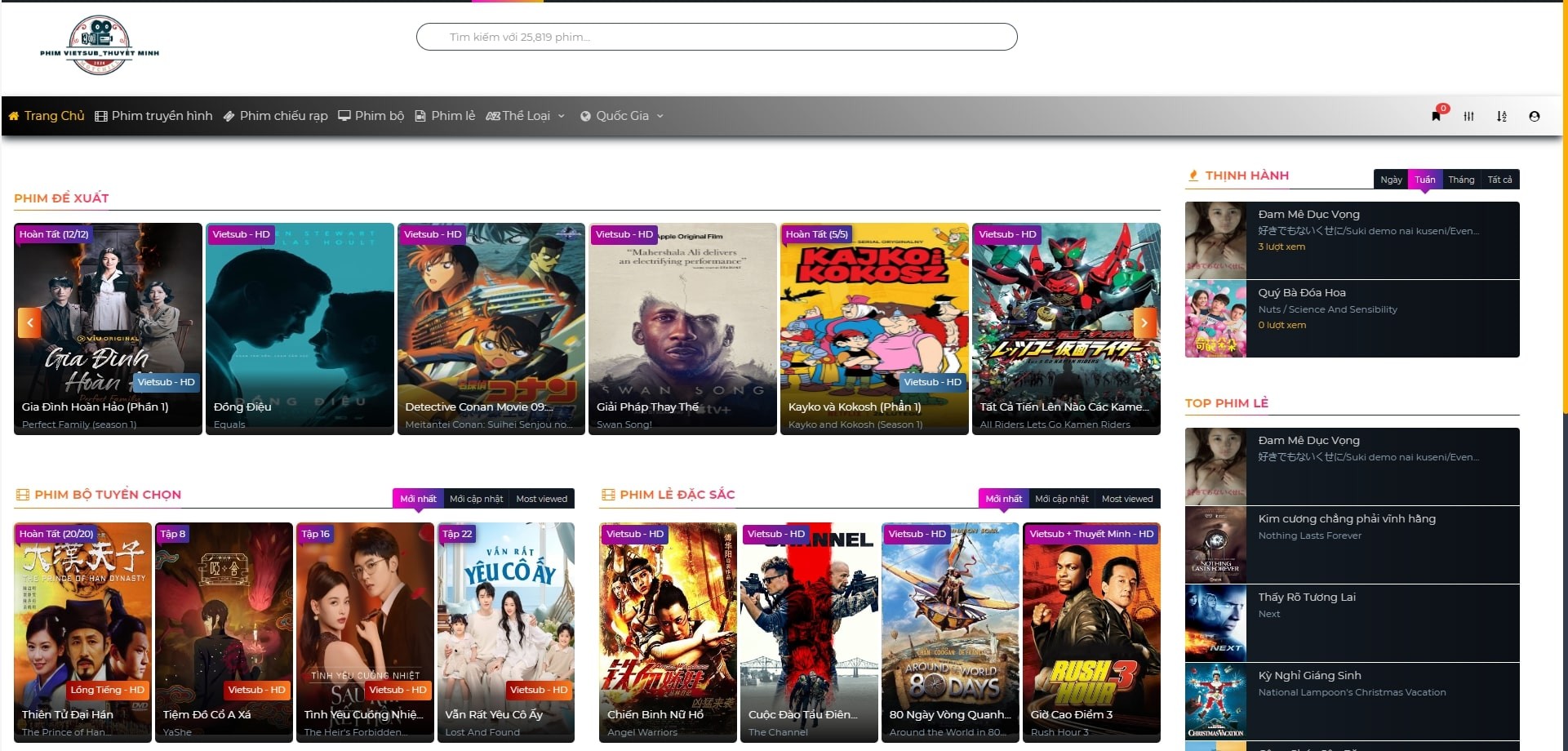
Task: Open Quý Bà Đóa Hoa in Thịnh Hành list
Action: (x=1353, y=318)
